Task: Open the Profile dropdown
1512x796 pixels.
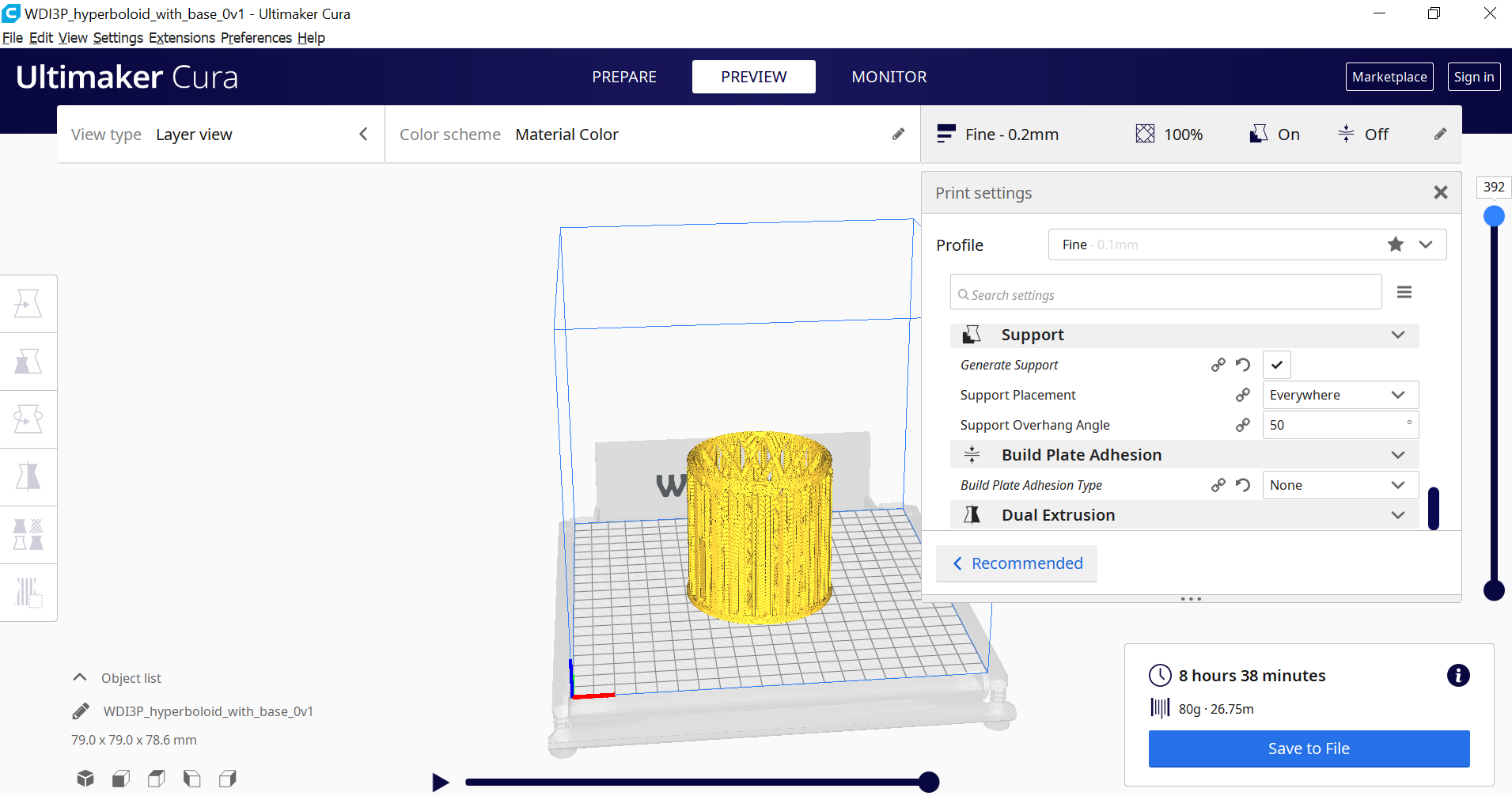Action: click(x=1248, y=244)
